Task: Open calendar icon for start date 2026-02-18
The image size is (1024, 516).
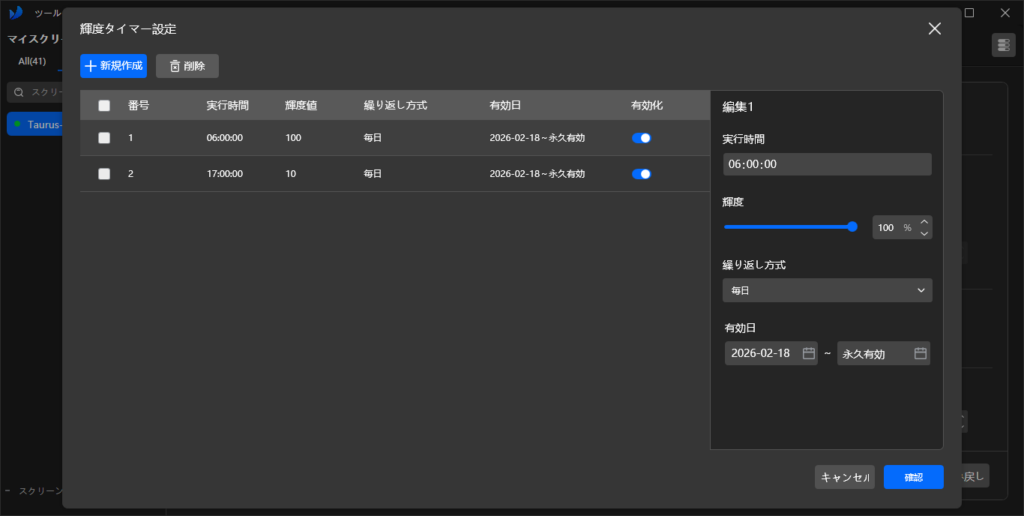Action: coord(808,353)
